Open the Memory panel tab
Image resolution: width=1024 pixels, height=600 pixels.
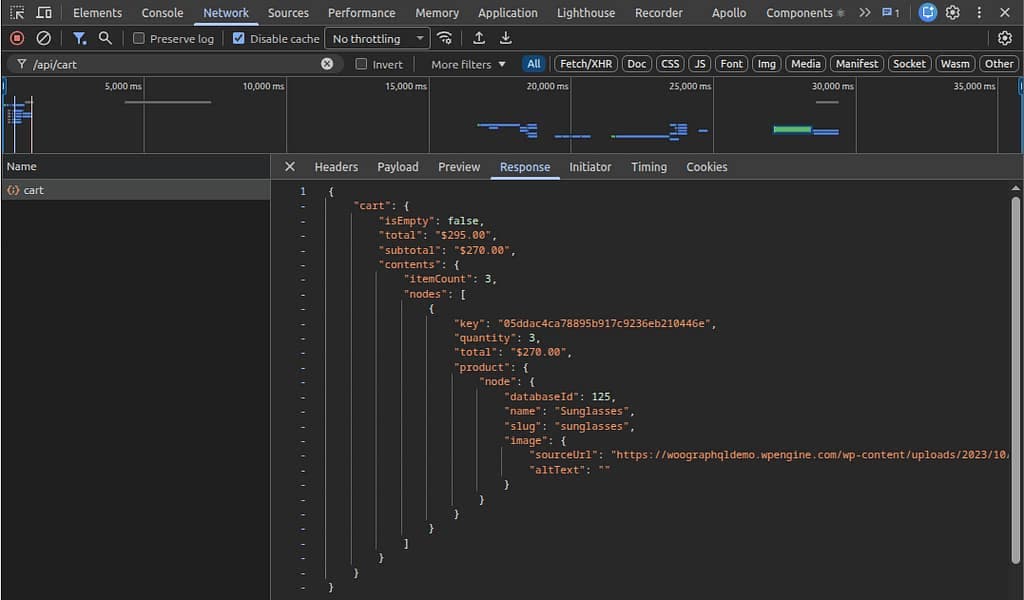[437, 12]
